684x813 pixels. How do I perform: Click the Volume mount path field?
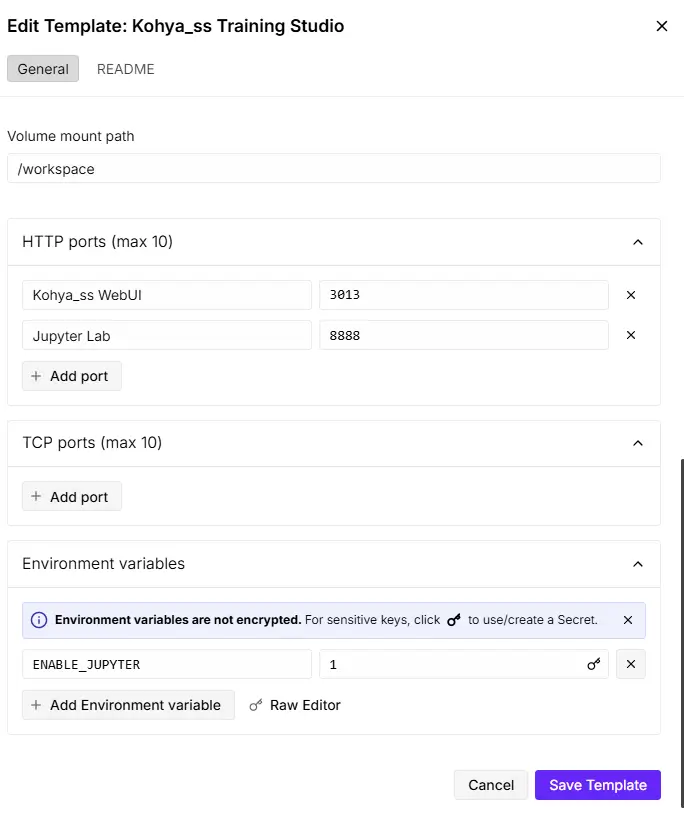tap(333, 169)
